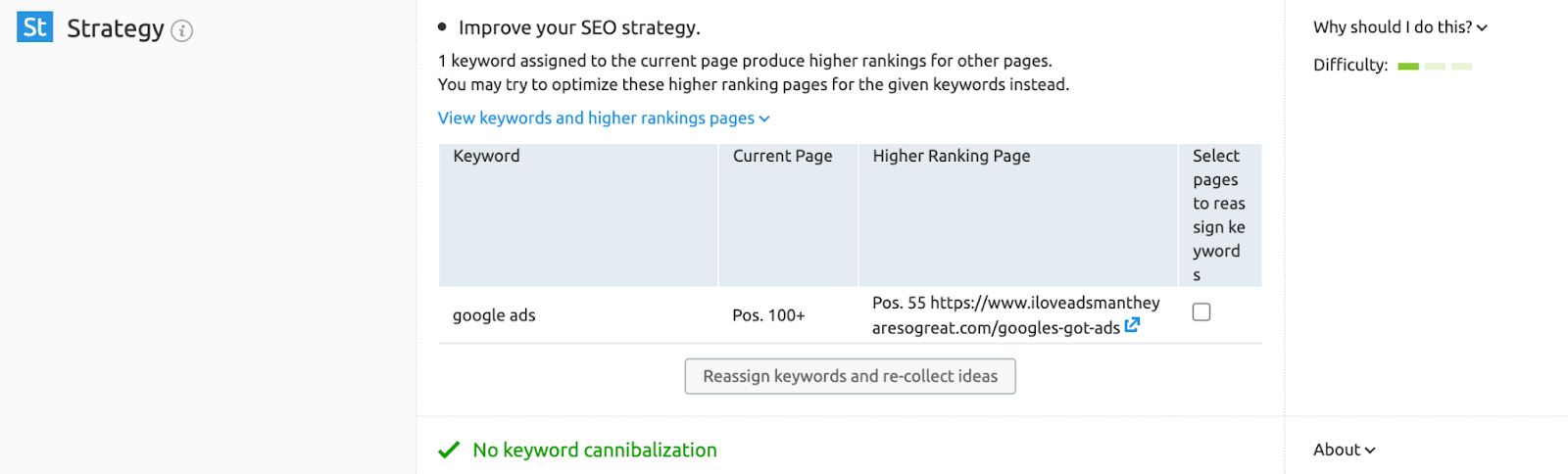Screen dimensions: 1568x474
Task: Click Reassign keywords and re-collect ideas button
Action: click(850, 376)
